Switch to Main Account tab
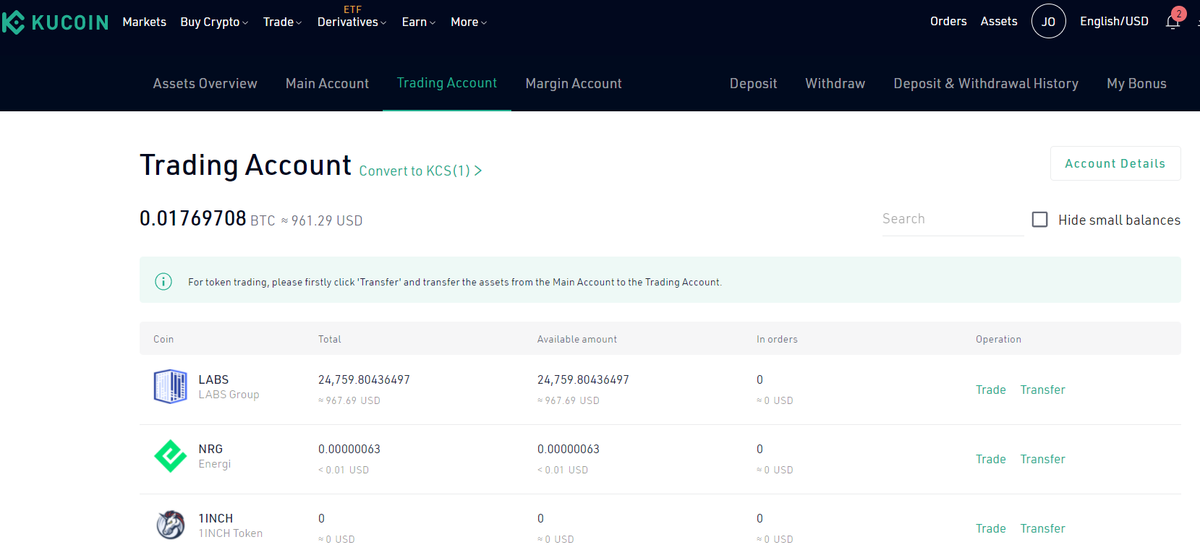Image resolution: width=1200 pixels, height=550 pixels. pos(327,84)
